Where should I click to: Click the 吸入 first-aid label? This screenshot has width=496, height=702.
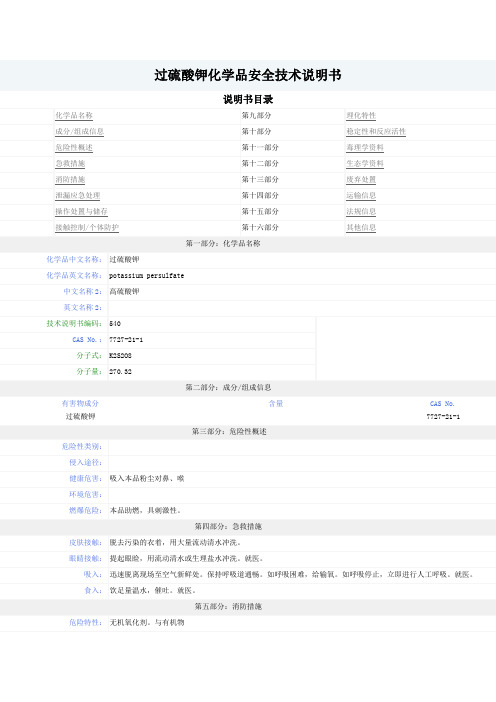93,574
